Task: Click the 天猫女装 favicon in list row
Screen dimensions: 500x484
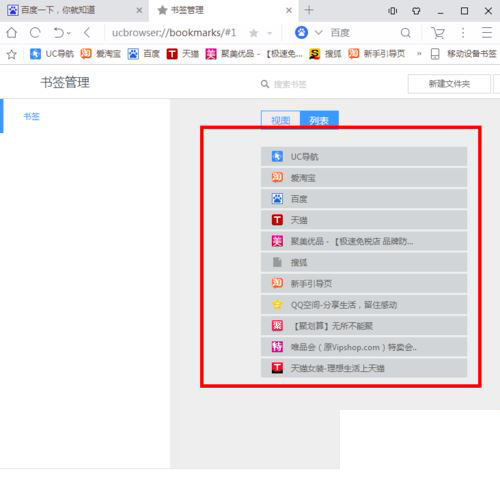Action: coord(277,368)
